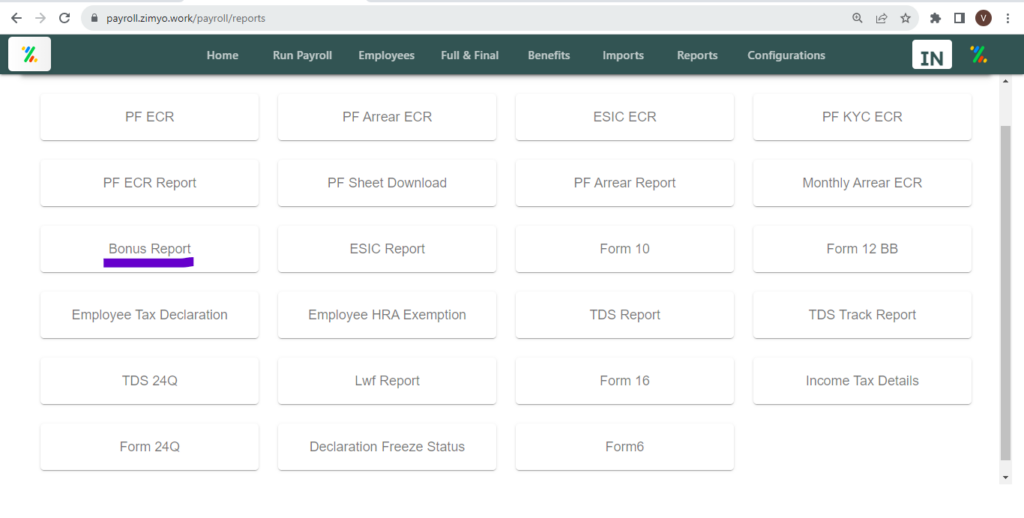1024x518 pixels.
Task: Open the Full & Final menu
Action: click(470, 56)
